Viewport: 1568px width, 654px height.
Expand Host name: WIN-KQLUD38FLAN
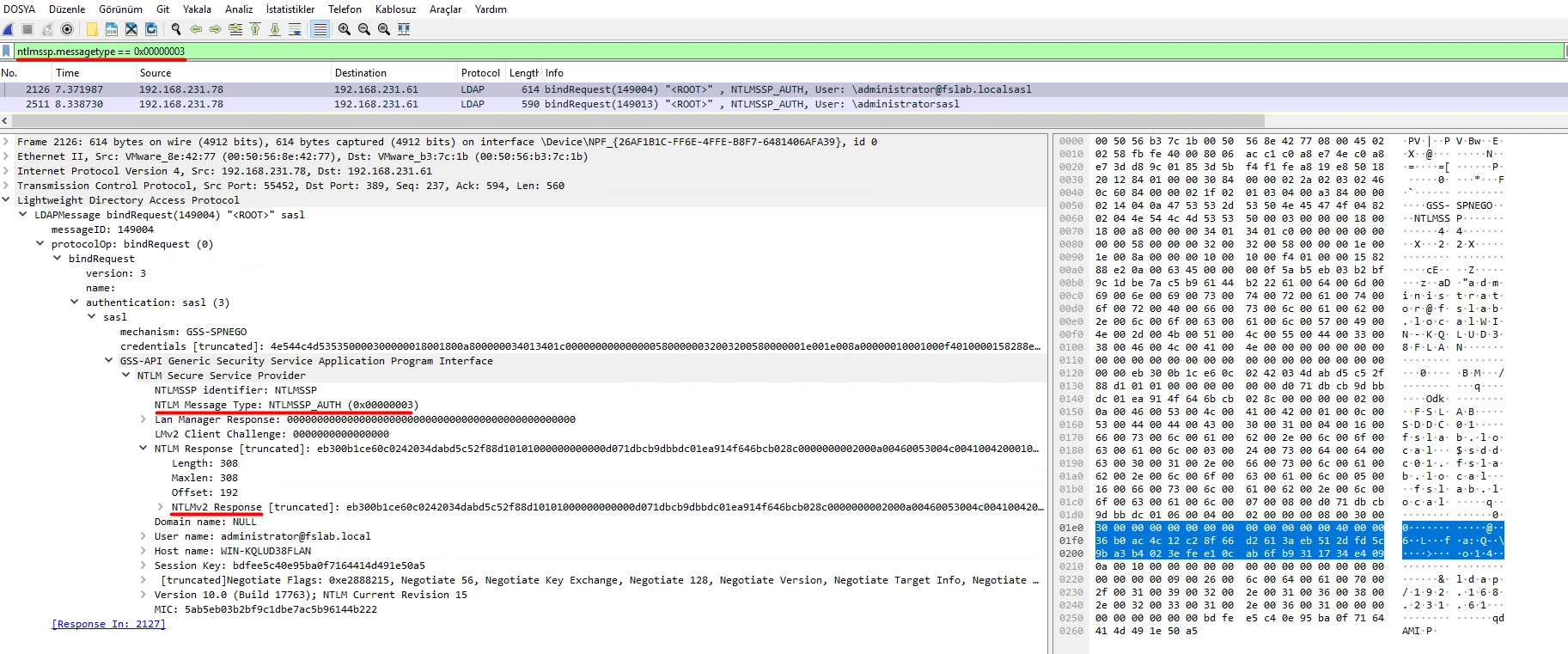click(143, 551)
